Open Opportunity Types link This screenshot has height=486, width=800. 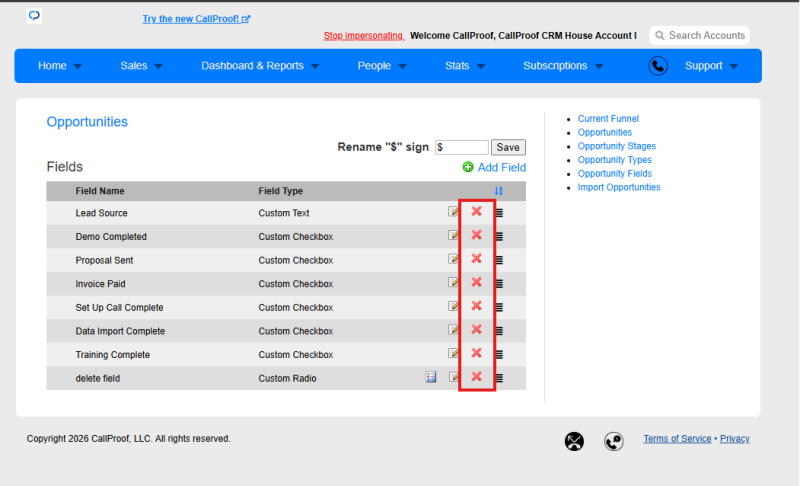[x=615, y=160]
